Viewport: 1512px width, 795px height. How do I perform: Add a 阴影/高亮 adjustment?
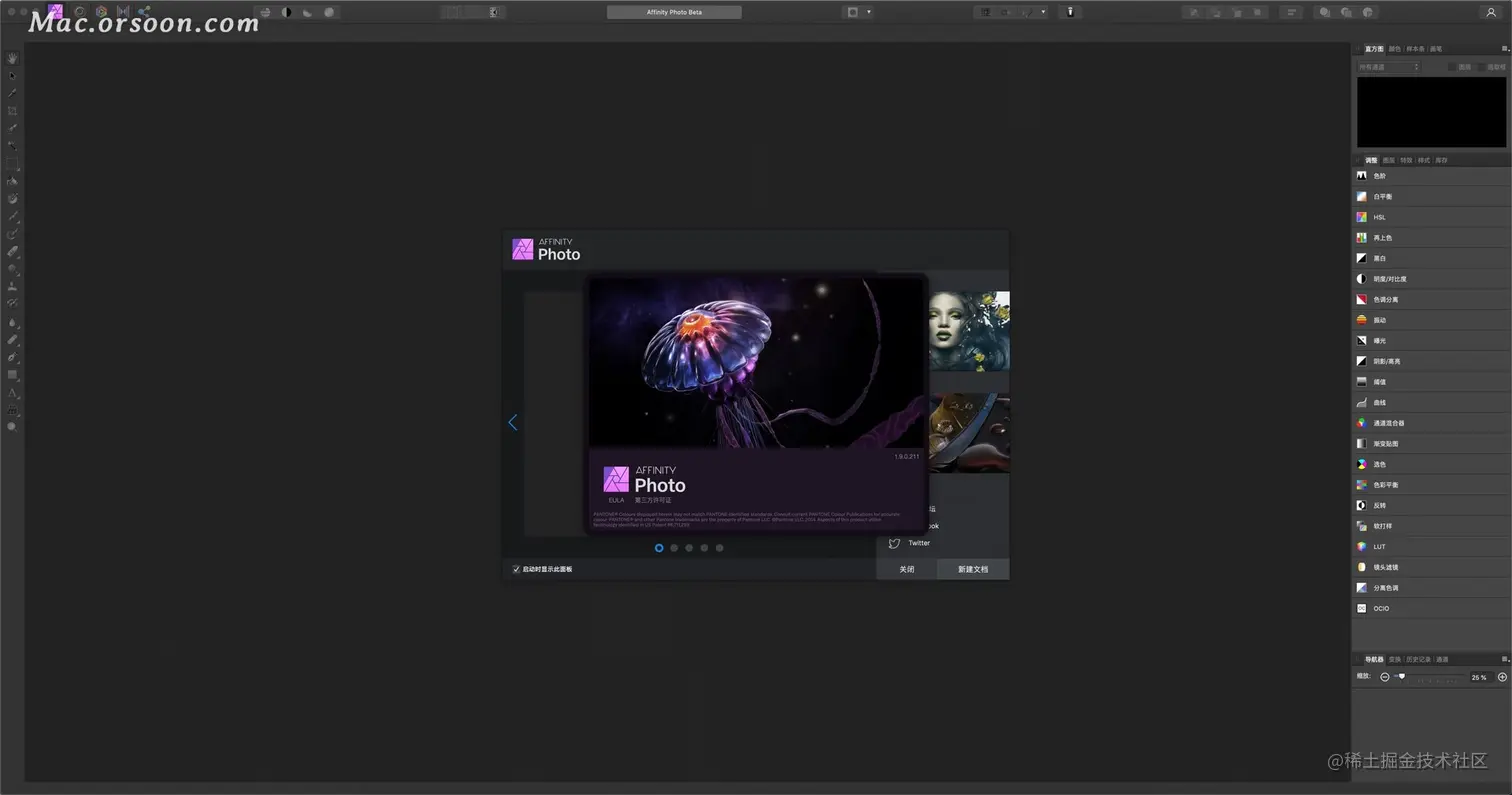1431,361
